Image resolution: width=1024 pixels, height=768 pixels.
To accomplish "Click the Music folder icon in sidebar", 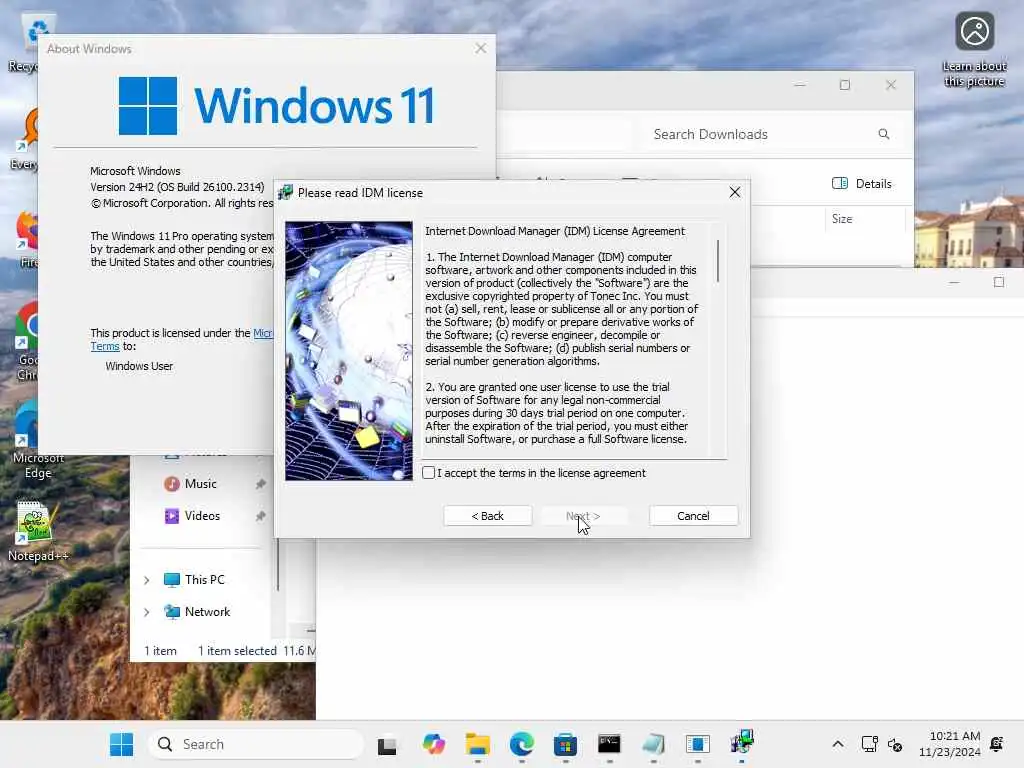I will pyautogui.click(x=172, y=484).
